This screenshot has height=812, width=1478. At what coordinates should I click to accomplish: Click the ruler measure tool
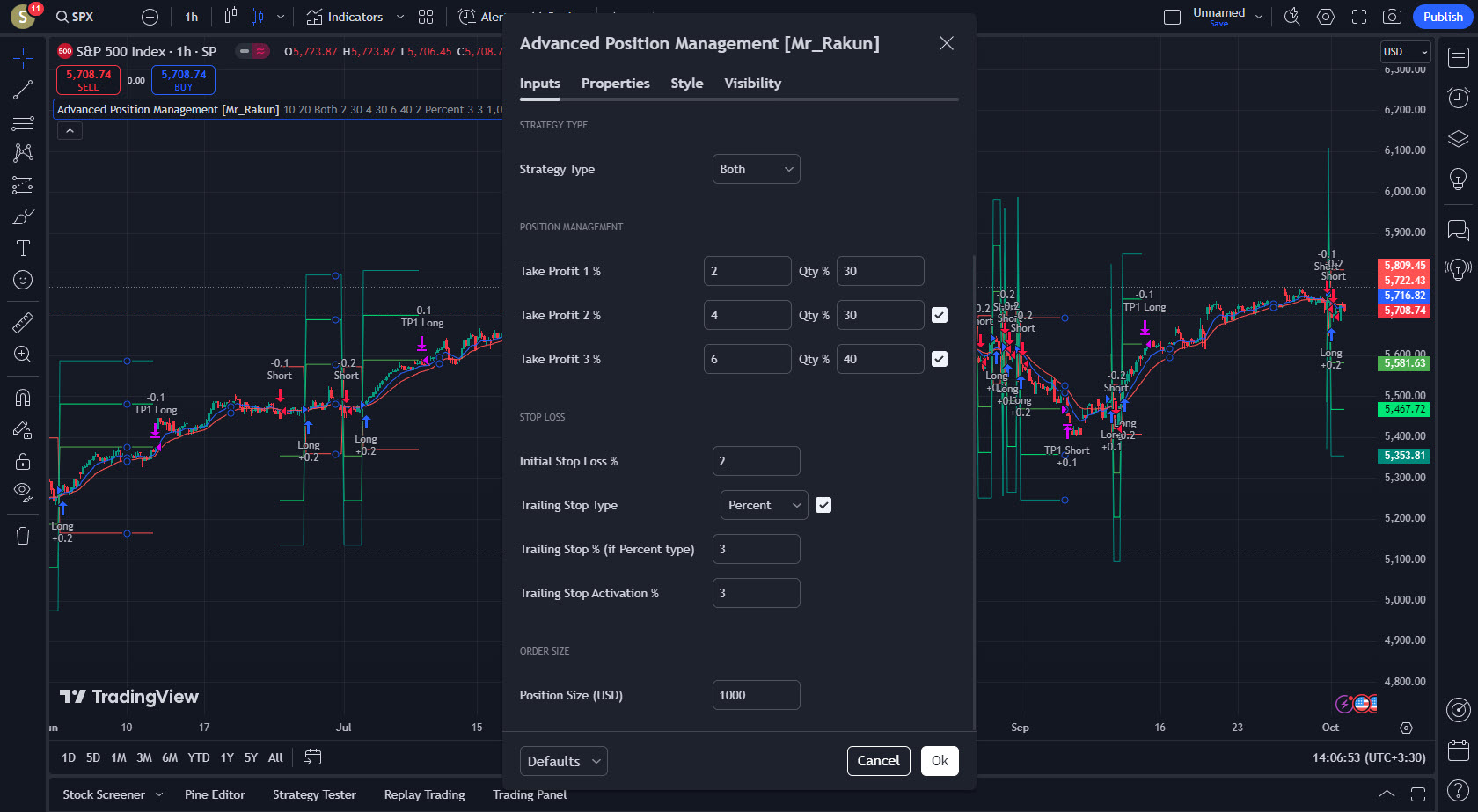pos(23,323)
